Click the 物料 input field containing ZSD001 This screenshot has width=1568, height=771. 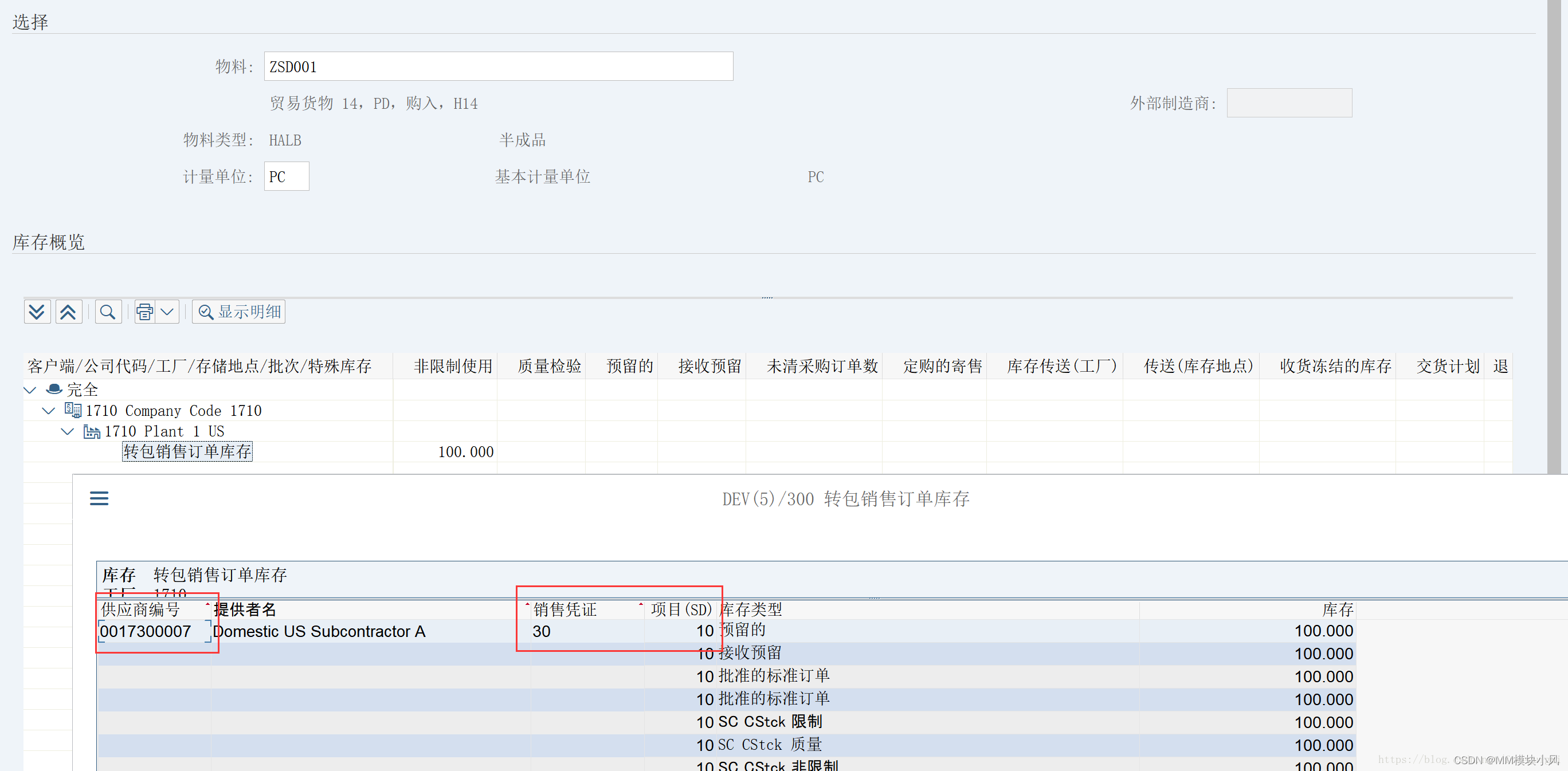pos(498,66)
